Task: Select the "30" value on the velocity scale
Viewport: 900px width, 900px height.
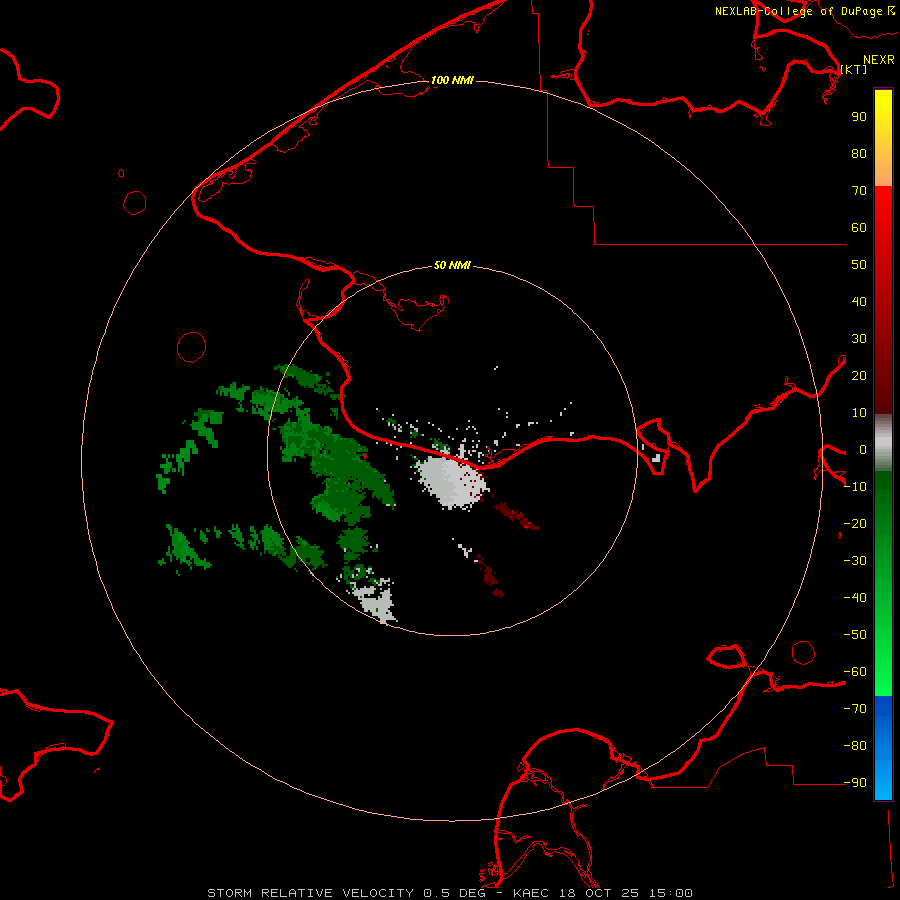Action: [x=859, y=339]
